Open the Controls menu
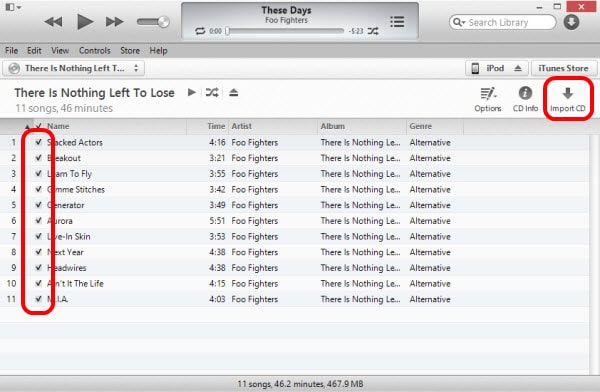This screenshot has width=600, height=392. coord(95,51)
